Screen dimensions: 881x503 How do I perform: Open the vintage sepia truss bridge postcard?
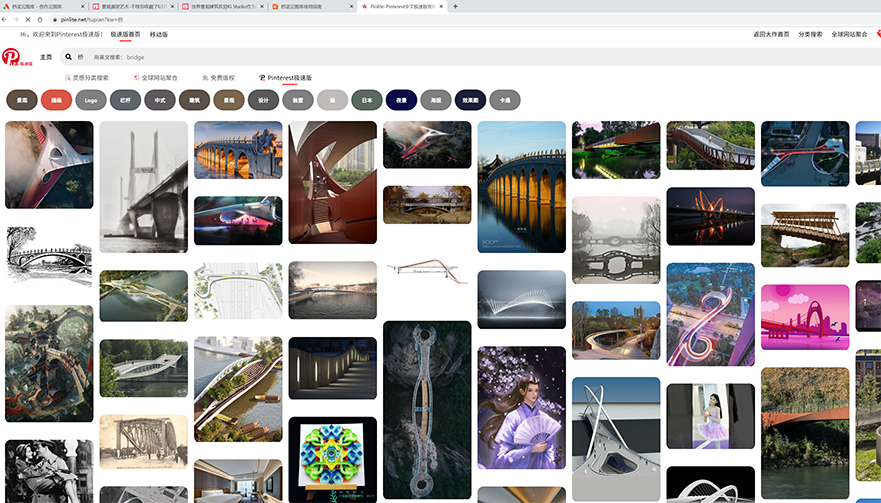tap(144, 442)
